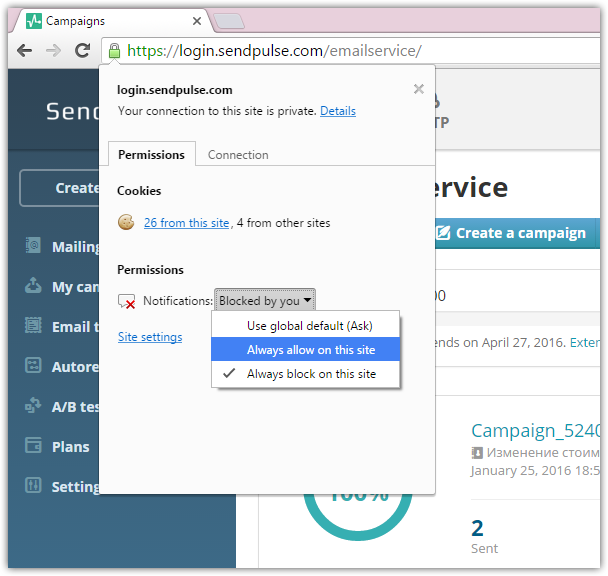Viewport: 608px width, 576px height.
Task: Open My campaigns in the sidebar
Action: (62, 286)
